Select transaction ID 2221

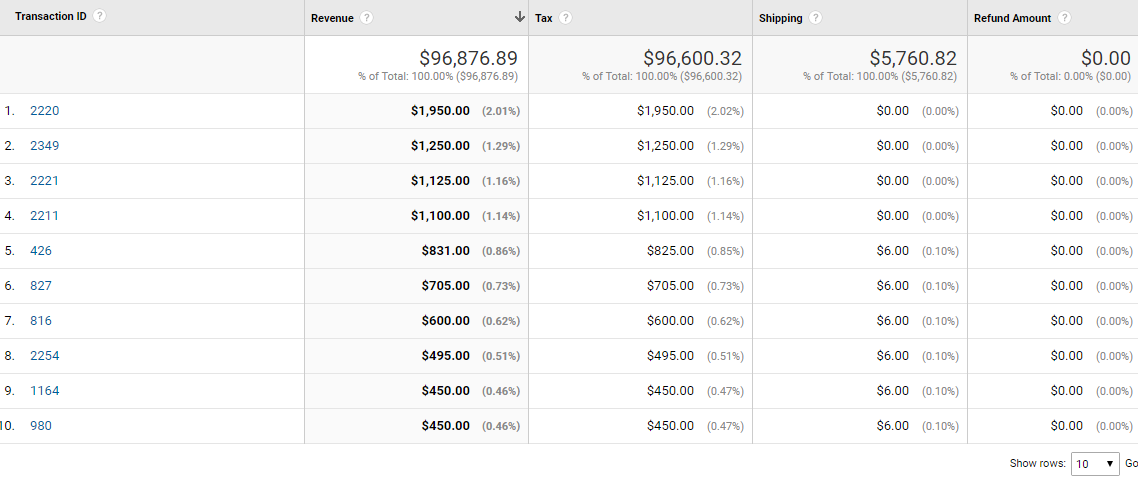tap(44, 181)
